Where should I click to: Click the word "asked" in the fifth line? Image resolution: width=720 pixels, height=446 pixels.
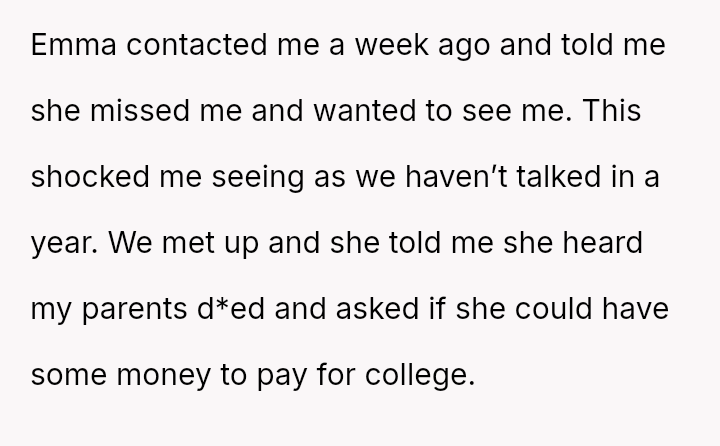click(377, 308)
